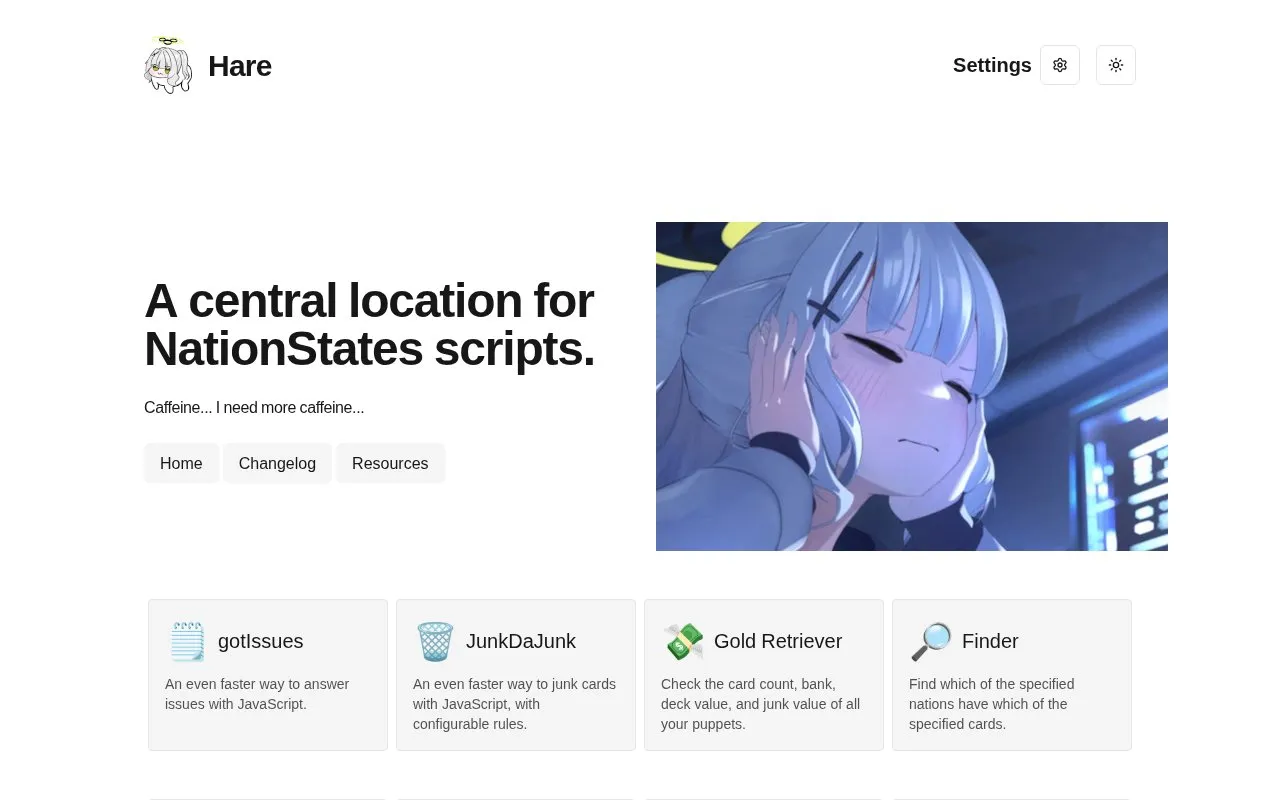Click gotIssues description 'An even faster way to answer'
The height and width of the screenshot is (800, 1280).
tap(257, 694)
